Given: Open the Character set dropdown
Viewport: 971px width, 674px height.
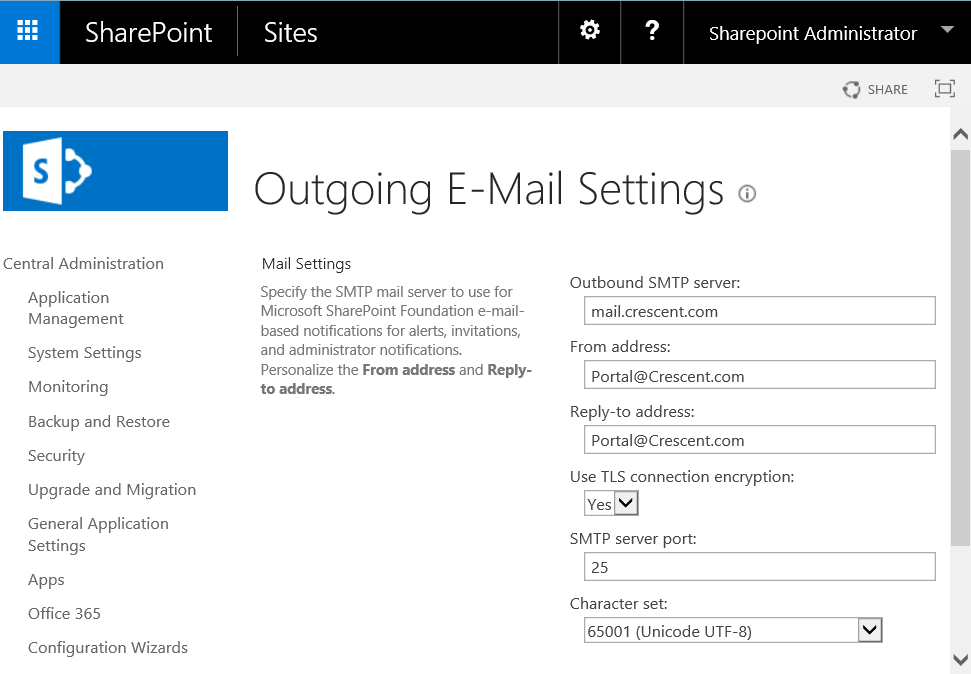Looking at the screenshot, I should (733, 630).
